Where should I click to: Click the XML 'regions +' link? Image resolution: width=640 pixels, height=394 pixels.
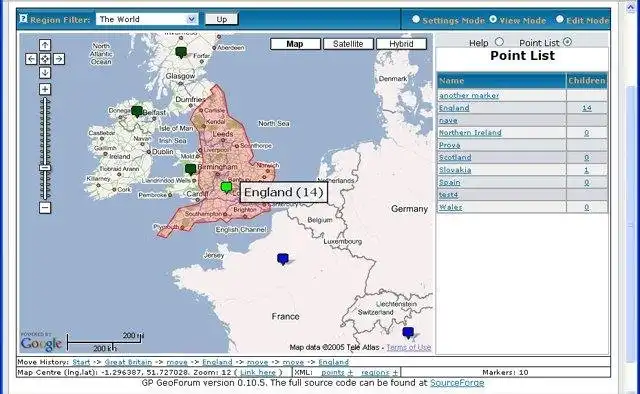coord(380,372)
